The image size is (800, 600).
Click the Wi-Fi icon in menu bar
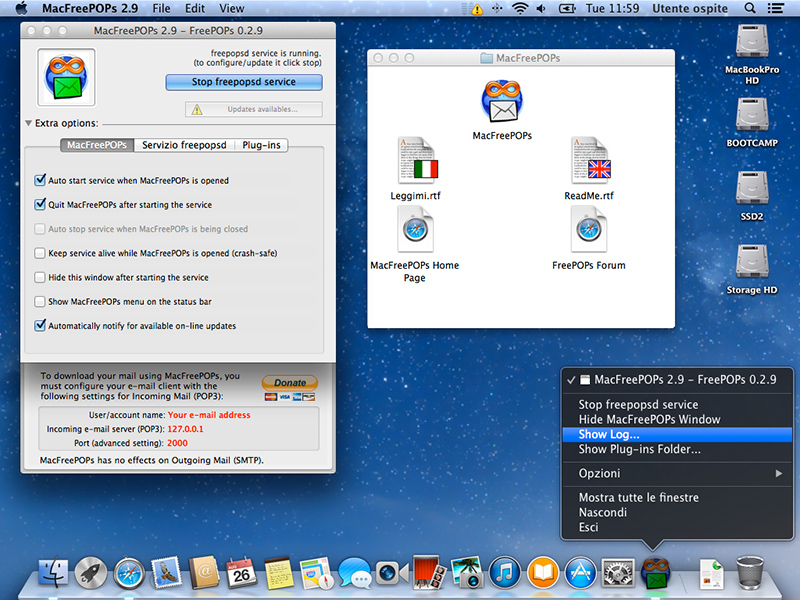[519, 8]
